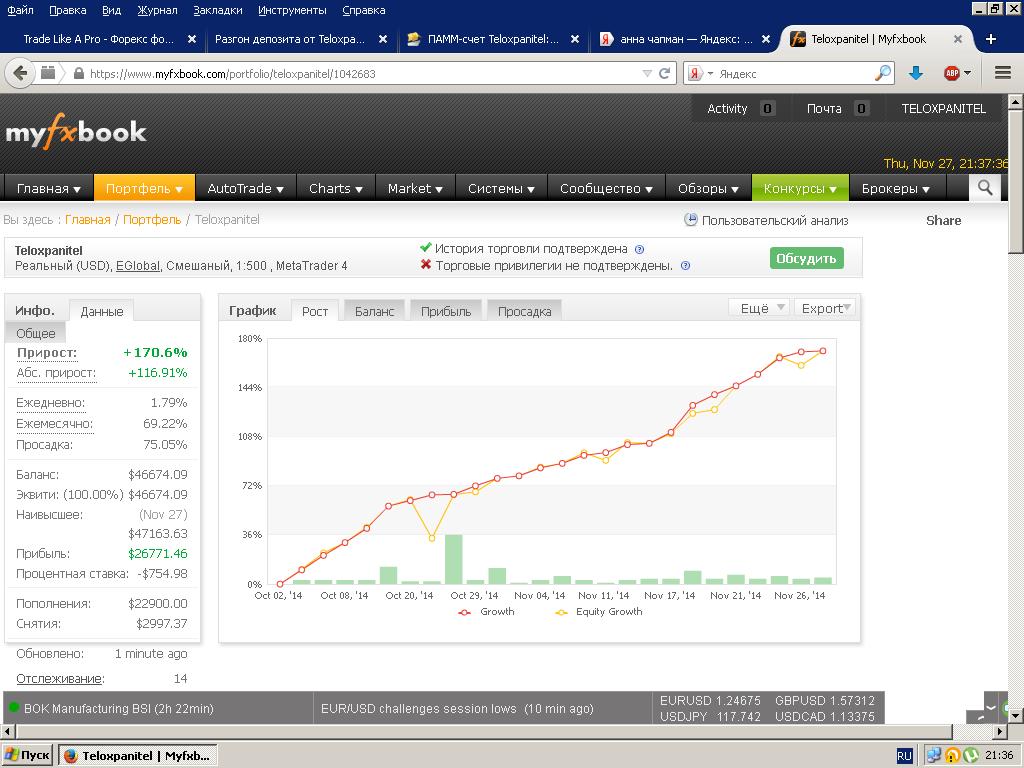Click the Портфель breadcrumb link
1024x768 pixels.
tap(152, 219)
